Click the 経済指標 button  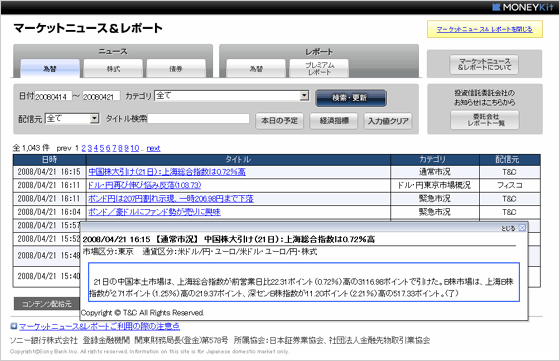pyautogui.click(x=334, y=121)
